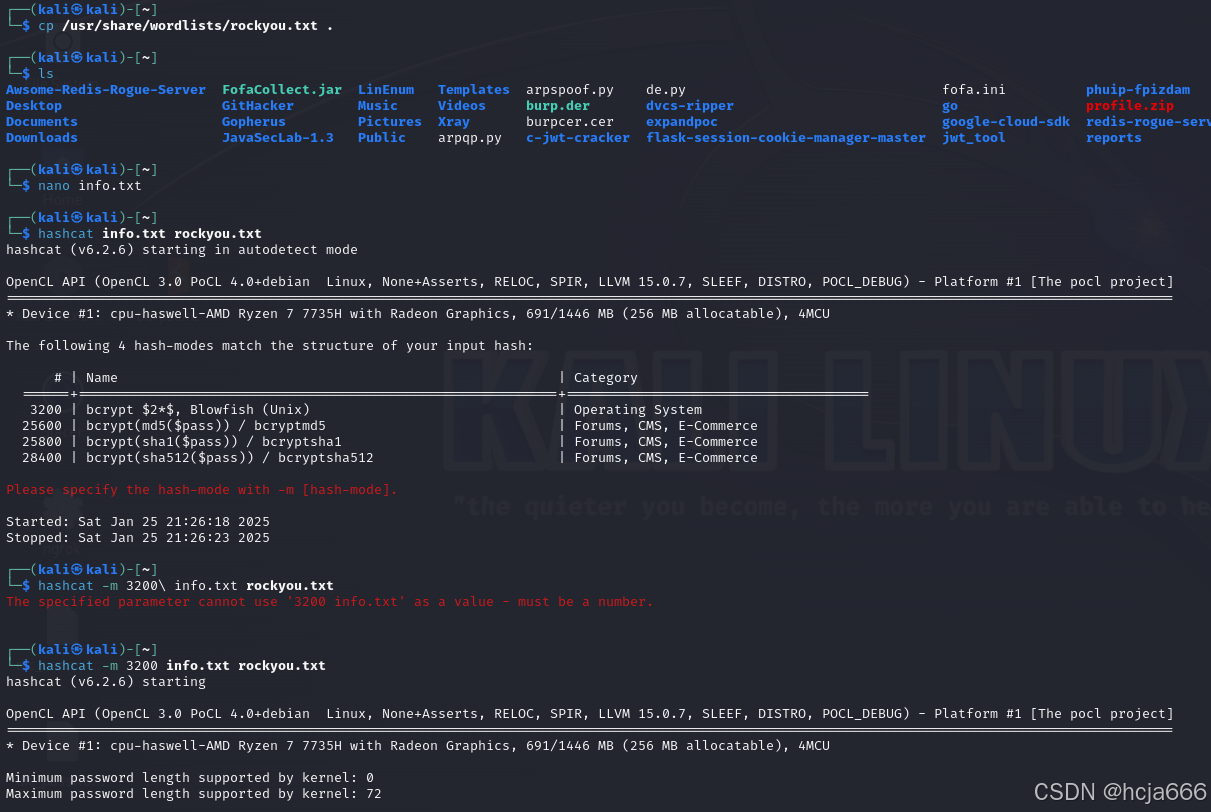Select the flask-session-cookie-manager-master directory name

click(x=786, y=138)
